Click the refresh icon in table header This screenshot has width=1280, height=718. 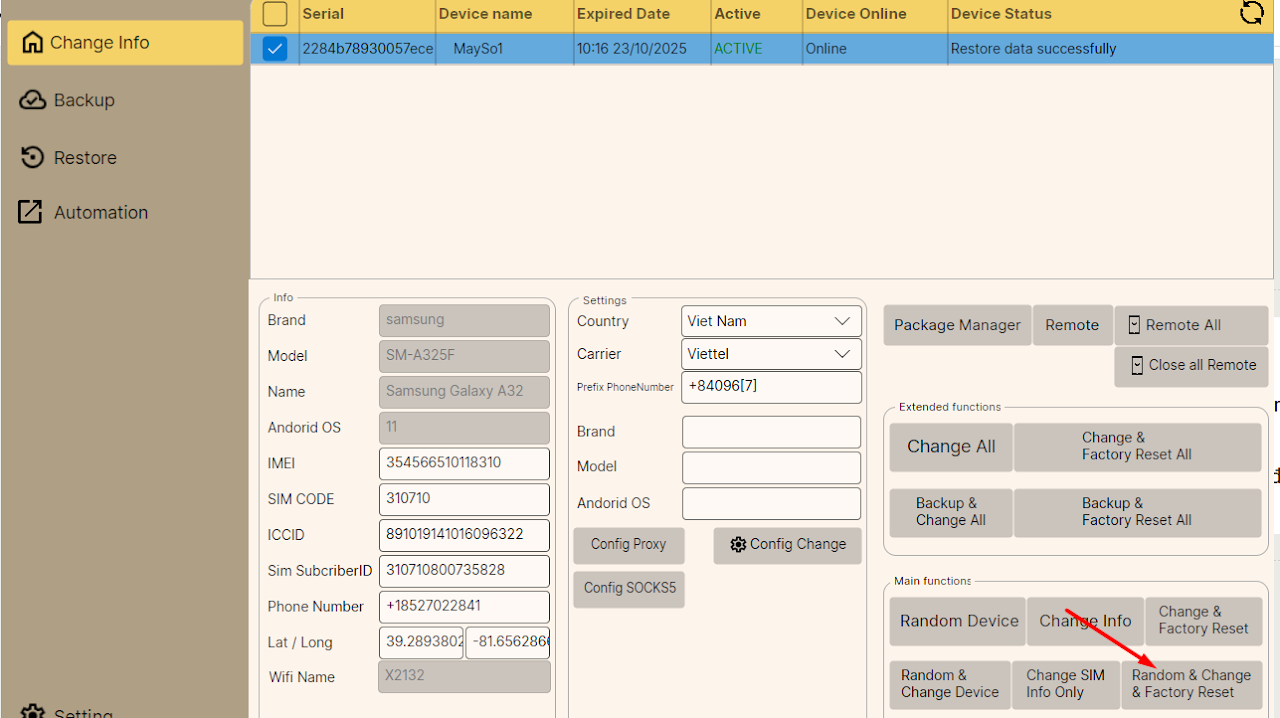pos(1251,13)
